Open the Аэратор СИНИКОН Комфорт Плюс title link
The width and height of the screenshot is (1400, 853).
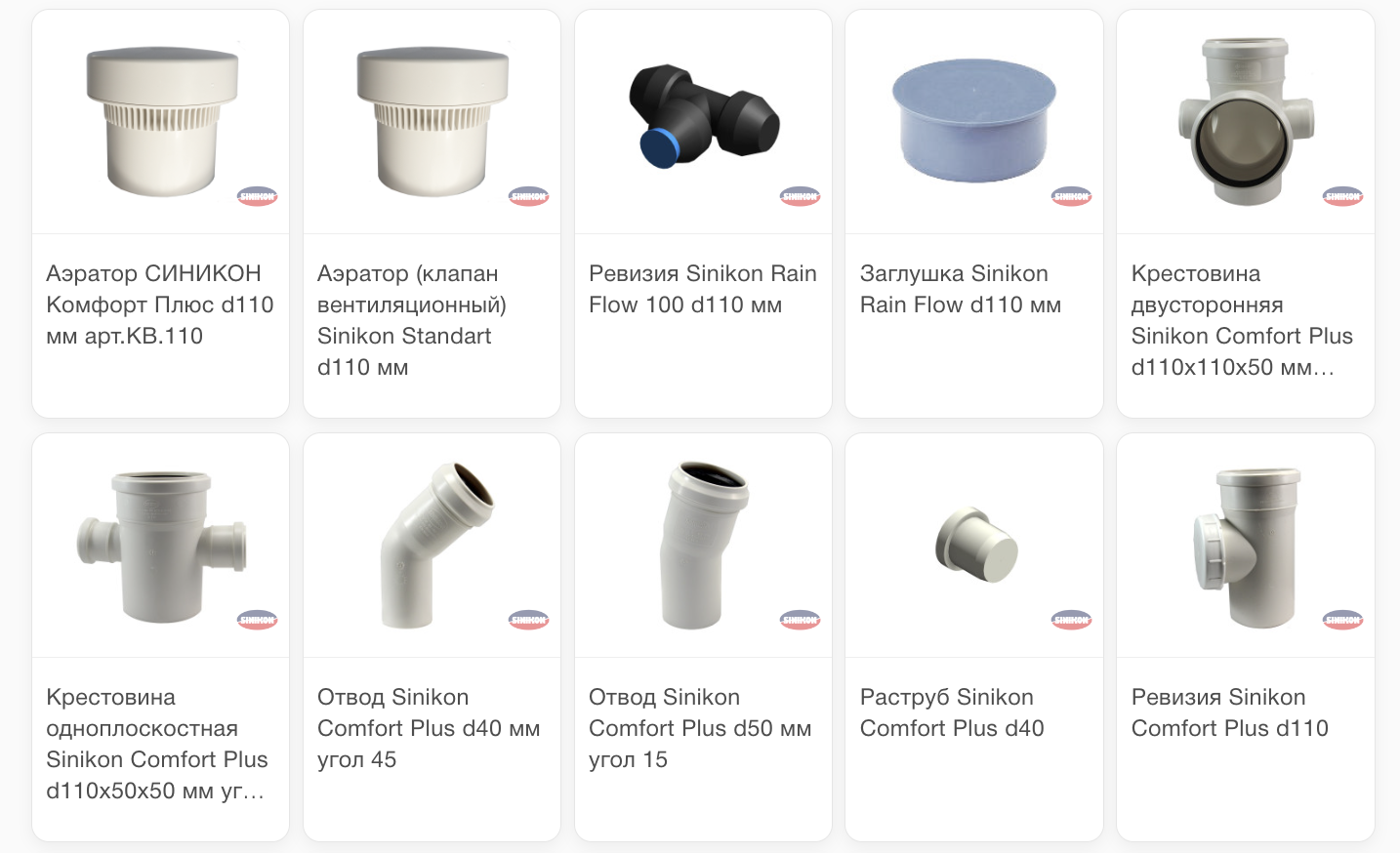pos(160,305)
